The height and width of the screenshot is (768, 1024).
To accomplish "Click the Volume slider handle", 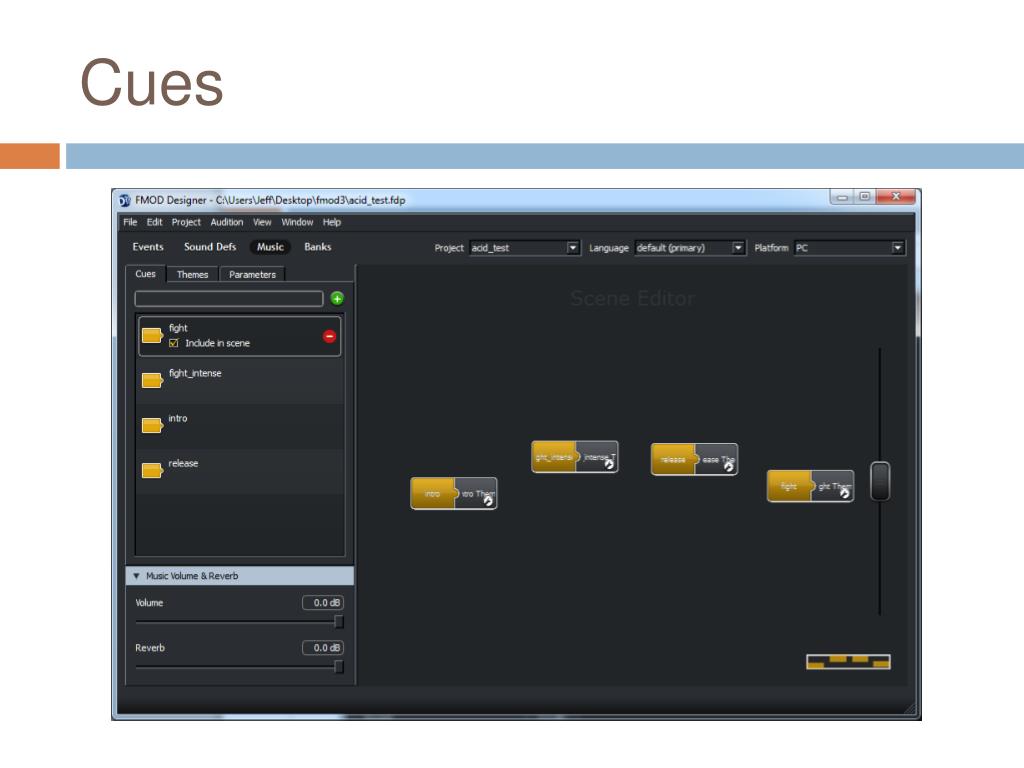I will click(x=339, y=622).
